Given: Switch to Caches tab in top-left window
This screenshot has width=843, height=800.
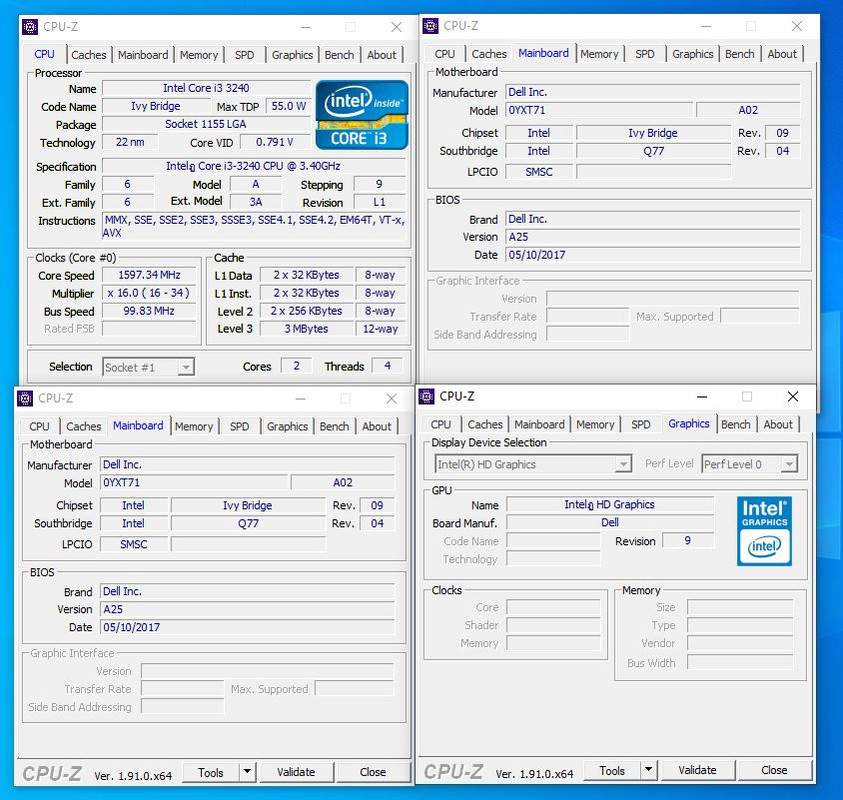Looking at the screenshot, I should click(x=89, y=55).
